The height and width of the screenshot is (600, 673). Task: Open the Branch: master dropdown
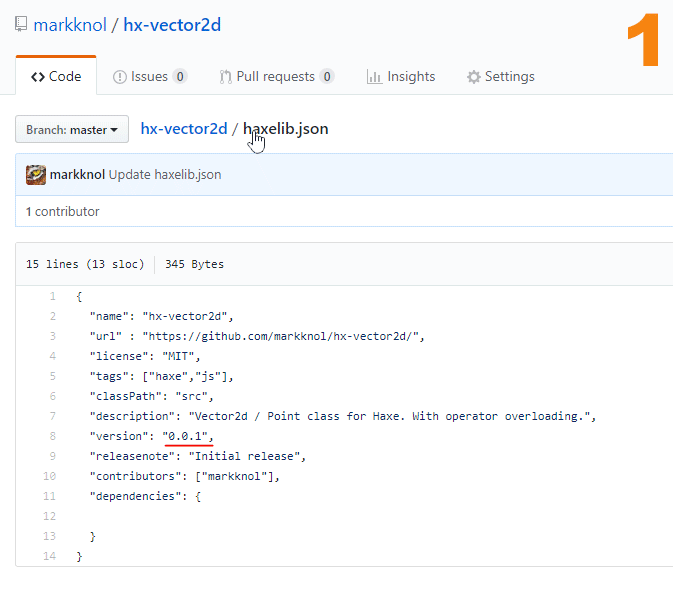[72, 129]
